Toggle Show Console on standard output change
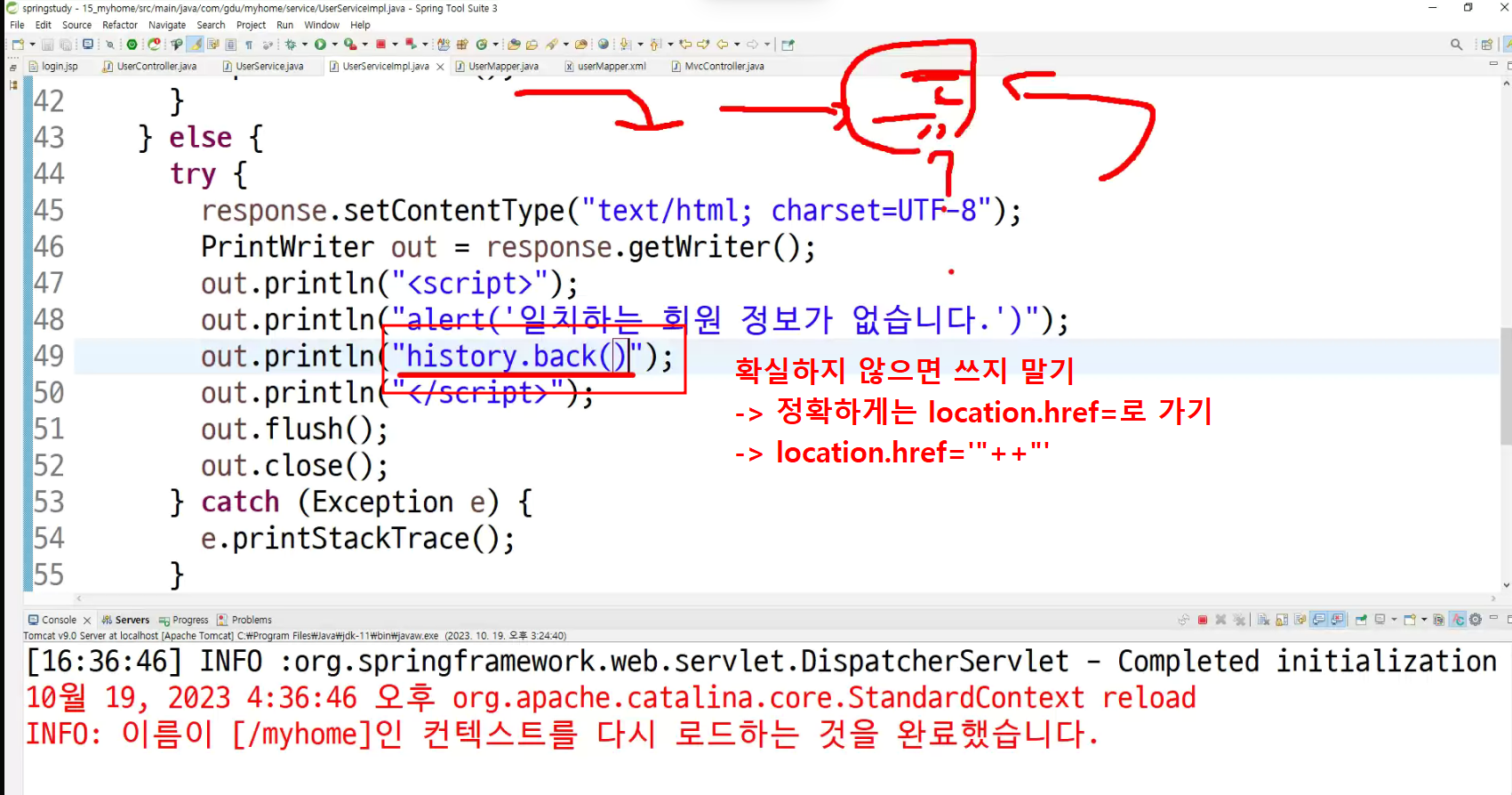This screenshot has width=1512, height=795. pos(1319,620)
